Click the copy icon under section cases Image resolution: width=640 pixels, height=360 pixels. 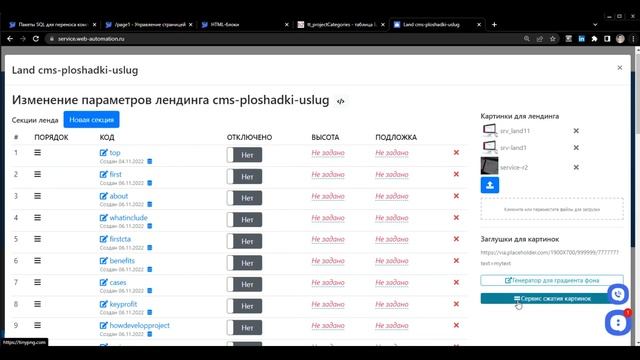point(150,291)
